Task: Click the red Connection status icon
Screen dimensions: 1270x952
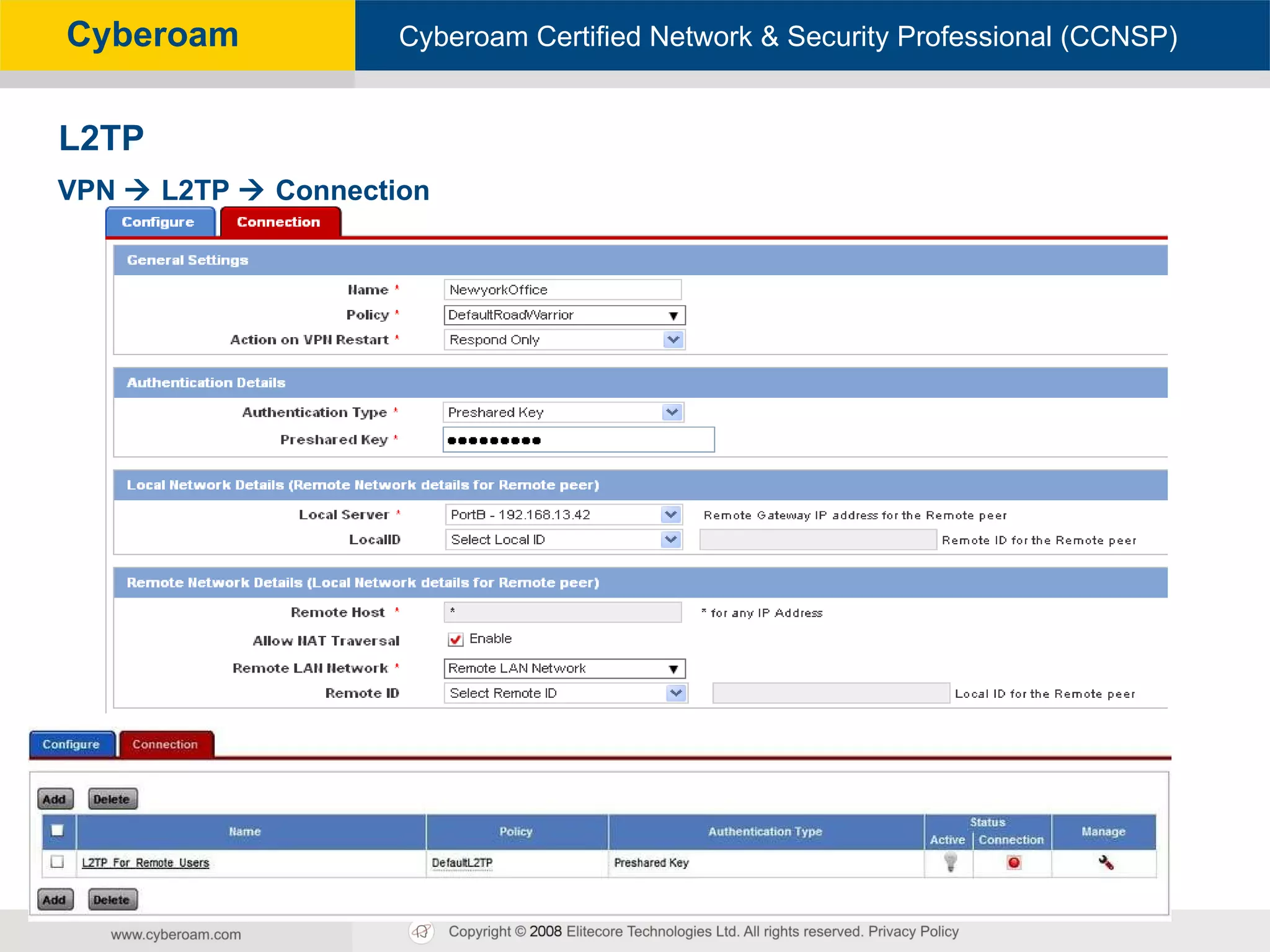Action: point(1014,862)
